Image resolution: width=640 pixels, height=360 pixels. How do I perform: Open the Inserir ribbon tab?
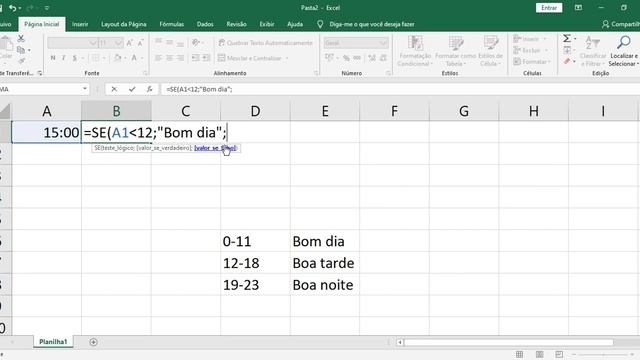tap(80, 24)
